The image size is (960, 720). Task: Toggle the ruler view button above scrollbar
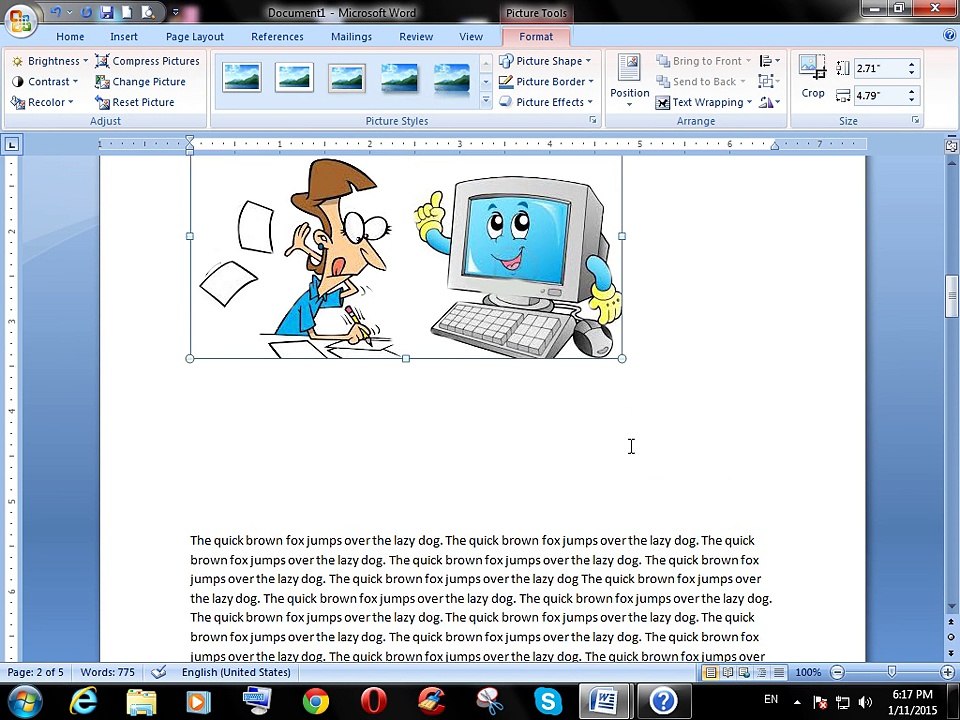point(951,146)
